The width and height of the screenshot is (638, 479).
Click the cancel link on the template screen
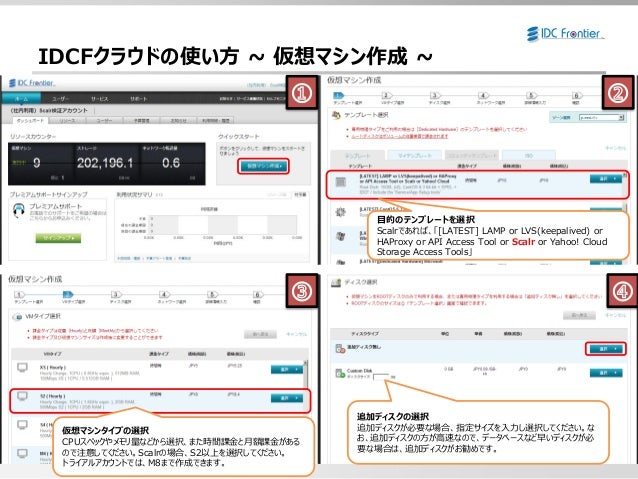pos(615,148)
